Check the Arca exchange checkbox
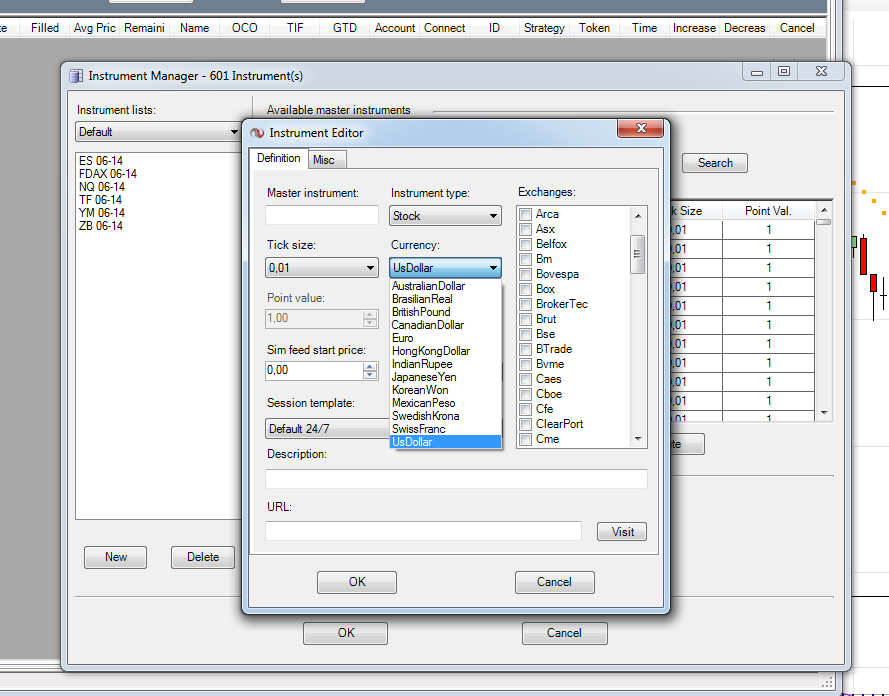 pos(526,214)
